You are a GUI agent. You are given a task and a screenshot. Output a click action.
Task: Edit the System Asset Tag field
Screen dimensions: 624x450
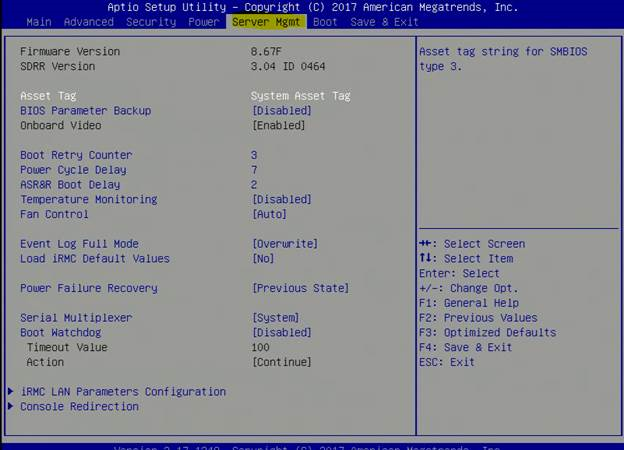click(300, 96)
